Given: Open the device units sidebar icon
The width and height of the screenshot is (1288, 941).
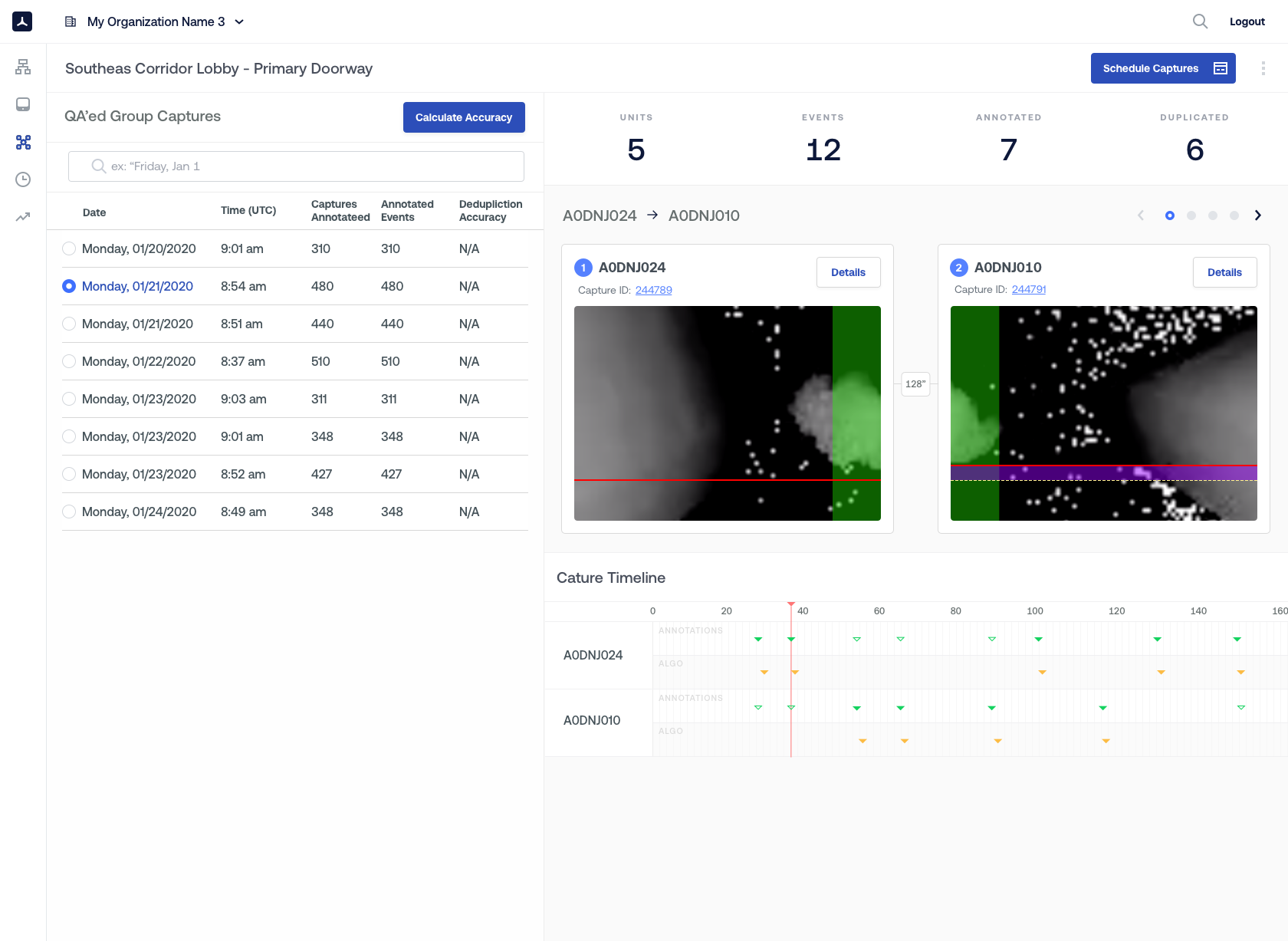Looking at the screenshot, I should click(x=23, y=104).
